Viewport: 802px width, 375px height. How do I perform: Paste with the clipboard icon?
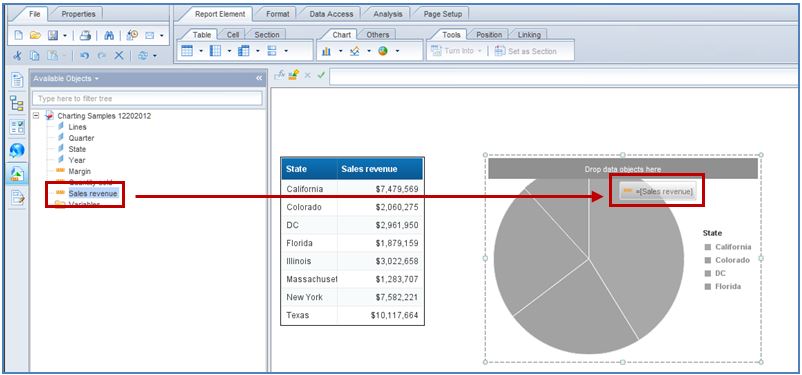pyautogui.click(x=52, y=55)
